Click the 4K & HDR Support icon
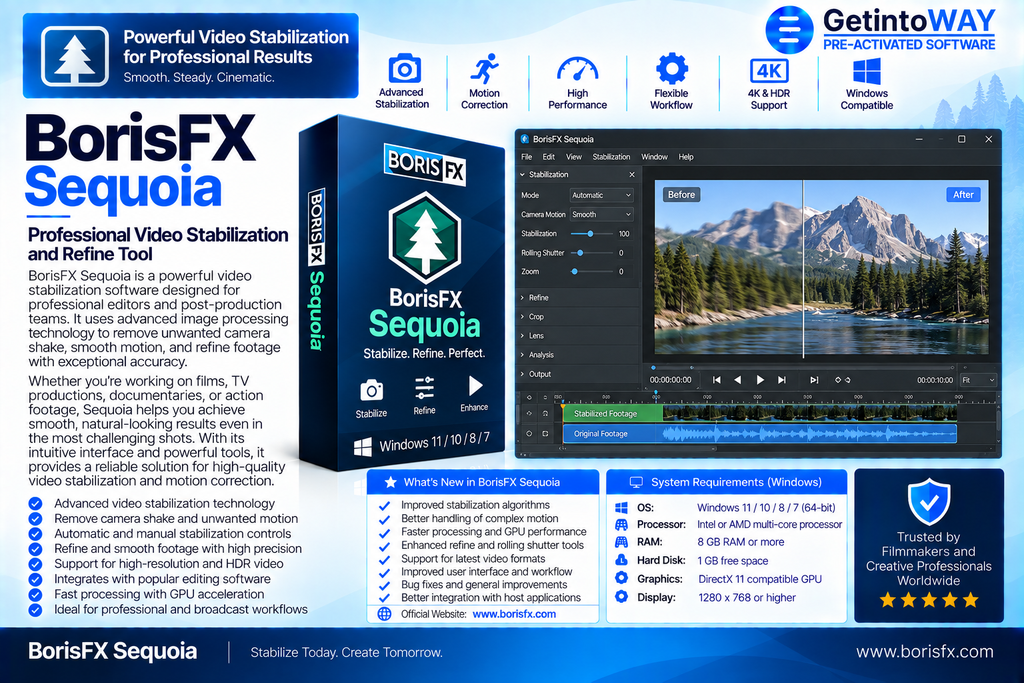 pyautogui.click(x=769, y=71)
